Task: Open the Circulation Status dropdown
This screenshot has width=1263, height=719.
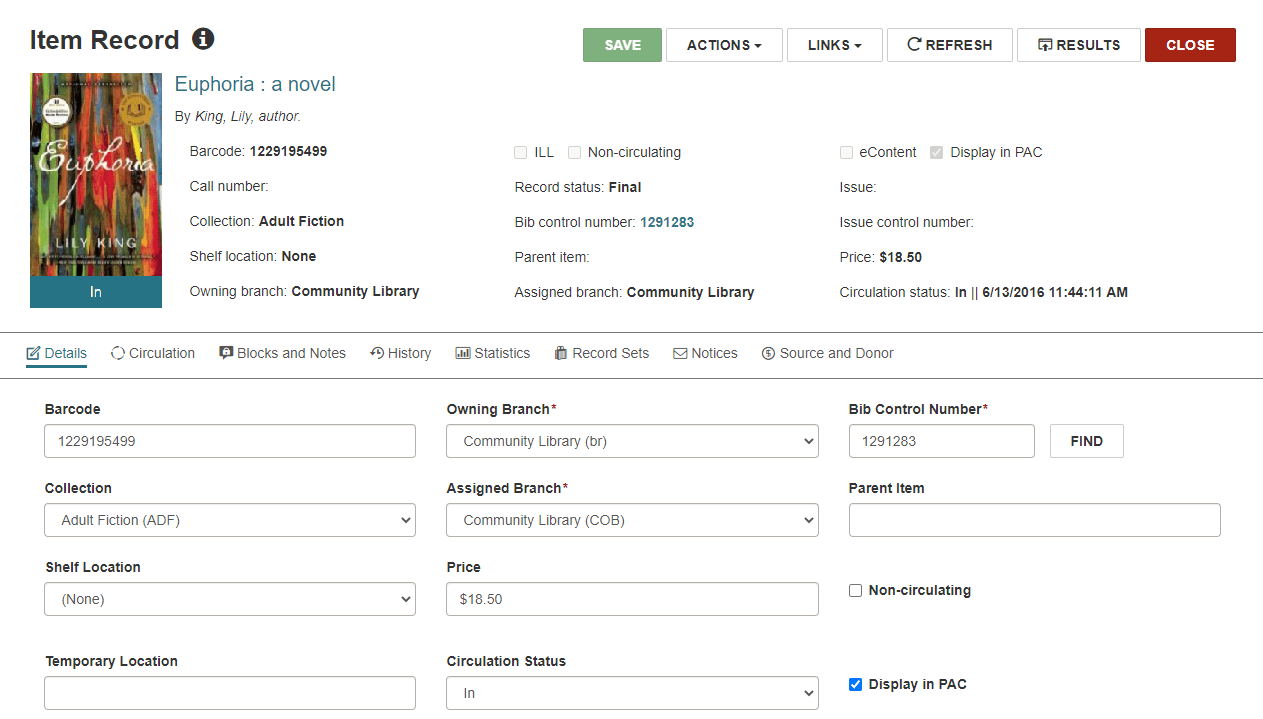Action: tap(632, 693)
